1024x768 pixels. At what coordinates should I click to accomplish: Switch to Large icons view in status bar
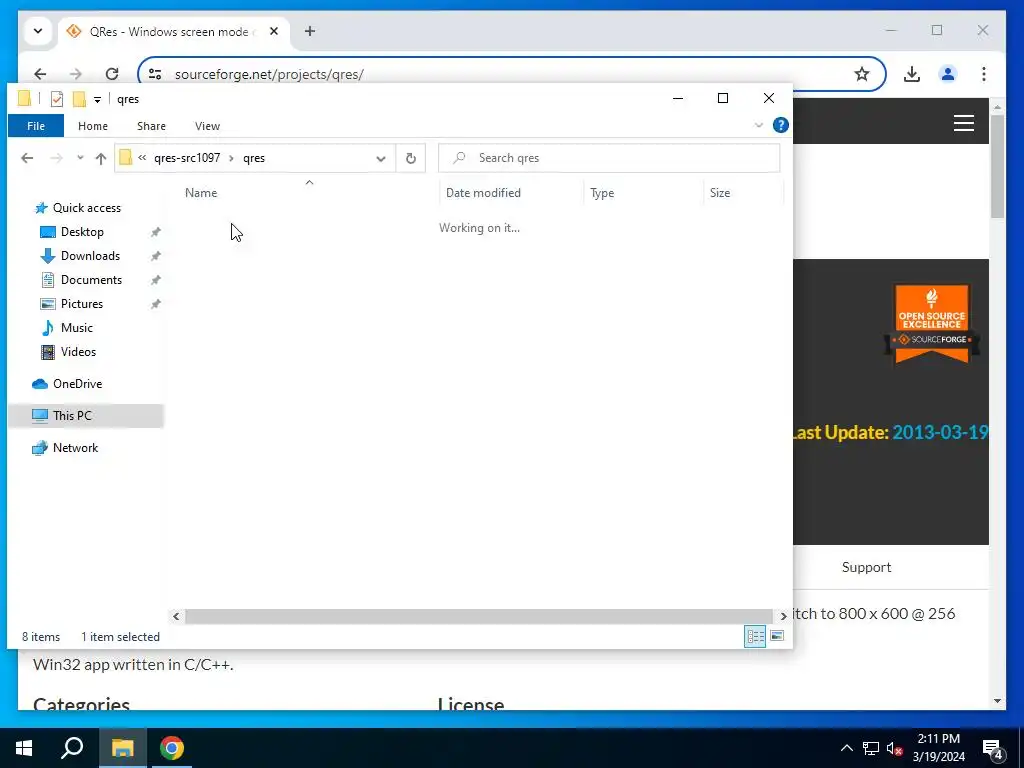point(776,636)
